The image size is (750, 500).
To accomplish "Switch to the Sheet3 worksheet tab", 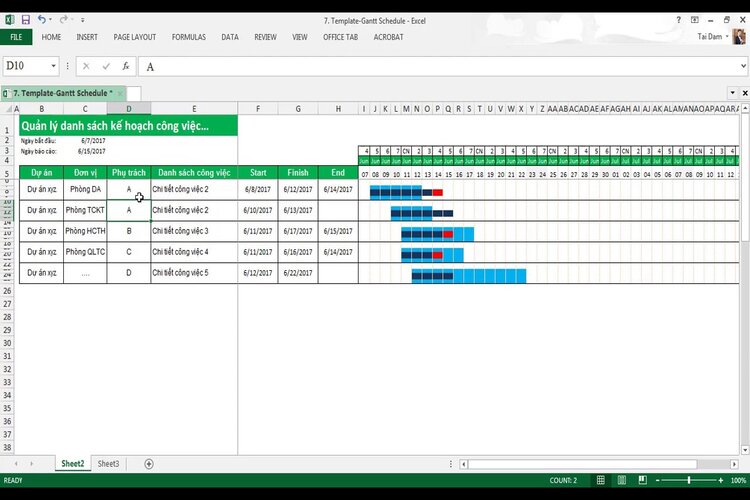I will click(109, 464).
